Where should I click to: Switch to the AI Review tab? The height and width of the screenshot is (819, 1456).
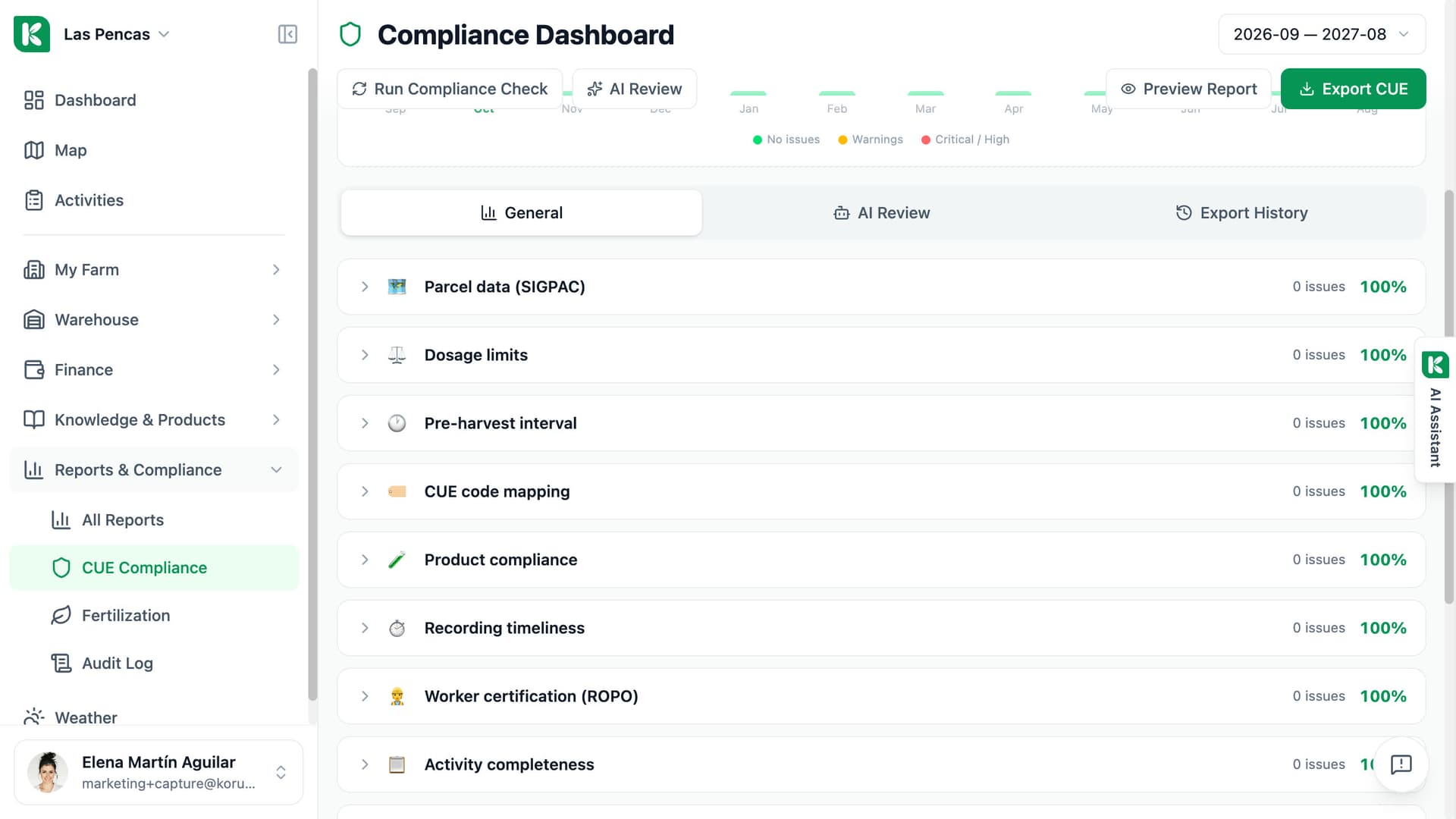pyautogui.click(x=881, y=213)
